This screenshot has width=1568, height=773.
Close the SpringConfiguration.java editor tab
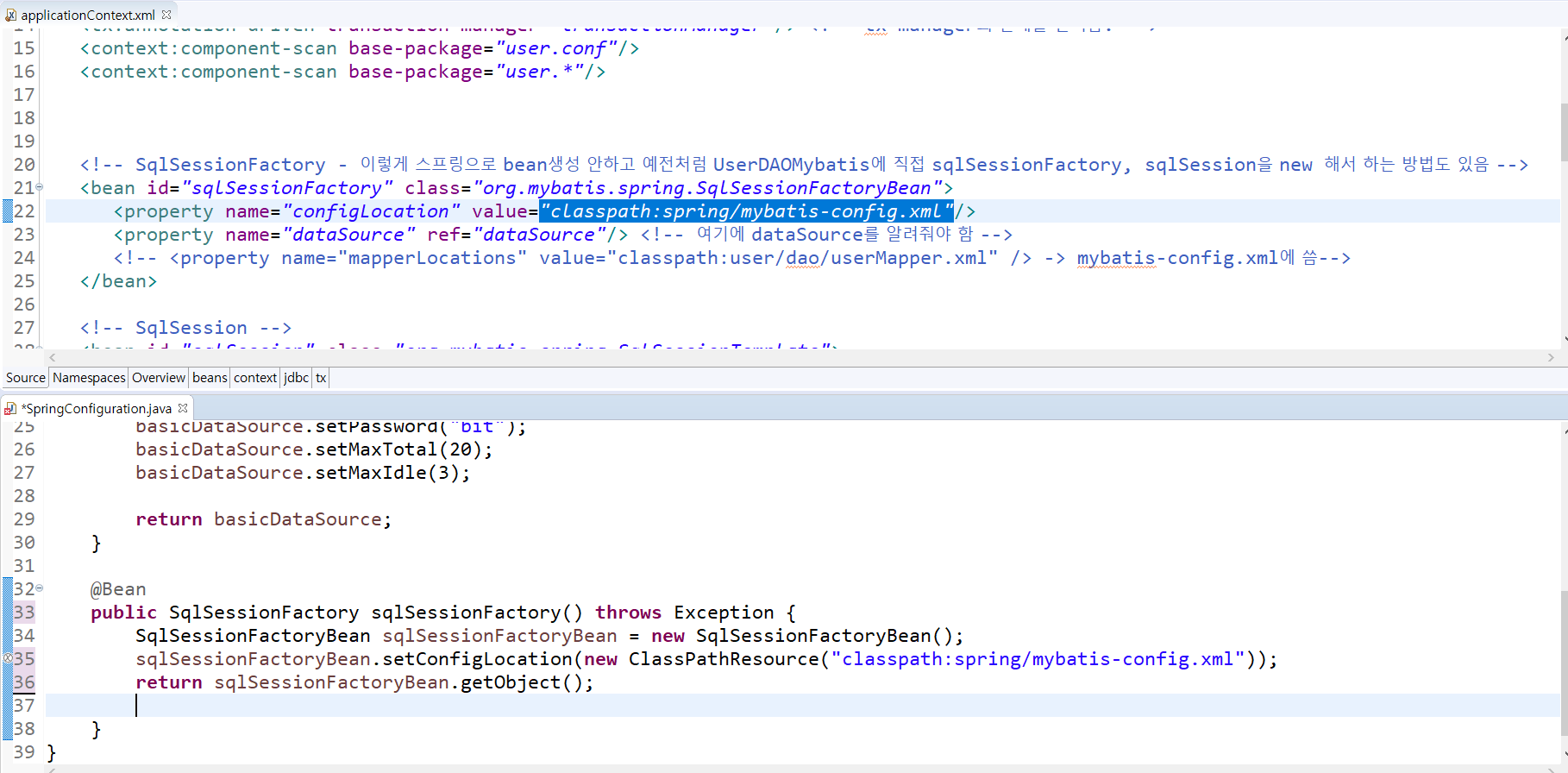(183, 408)
